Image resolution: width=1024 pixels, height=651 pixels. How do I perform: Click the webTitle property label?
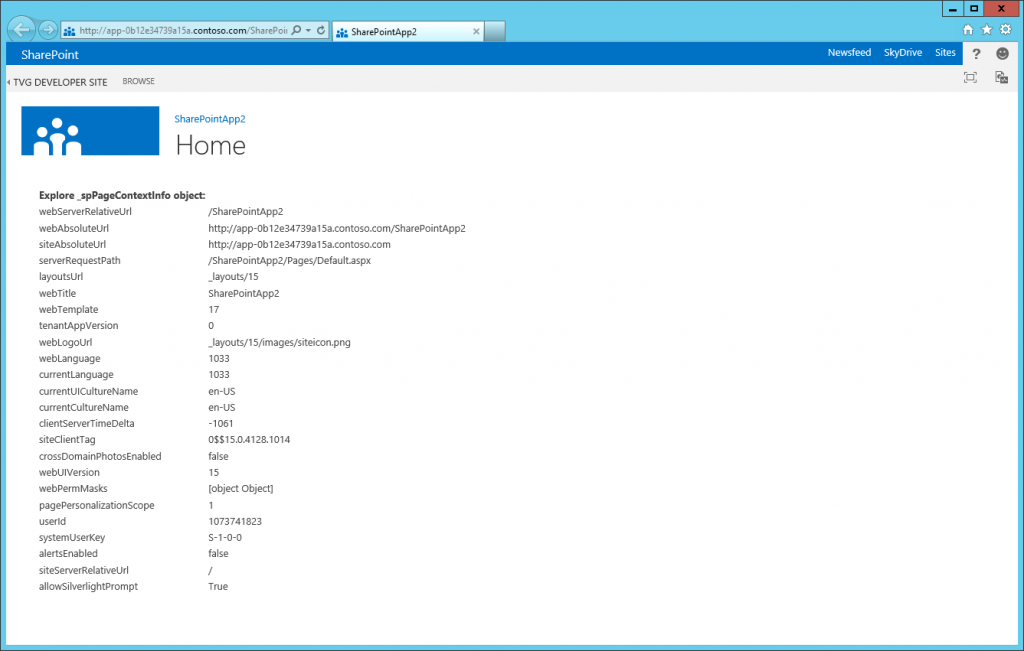coord(57,293)
